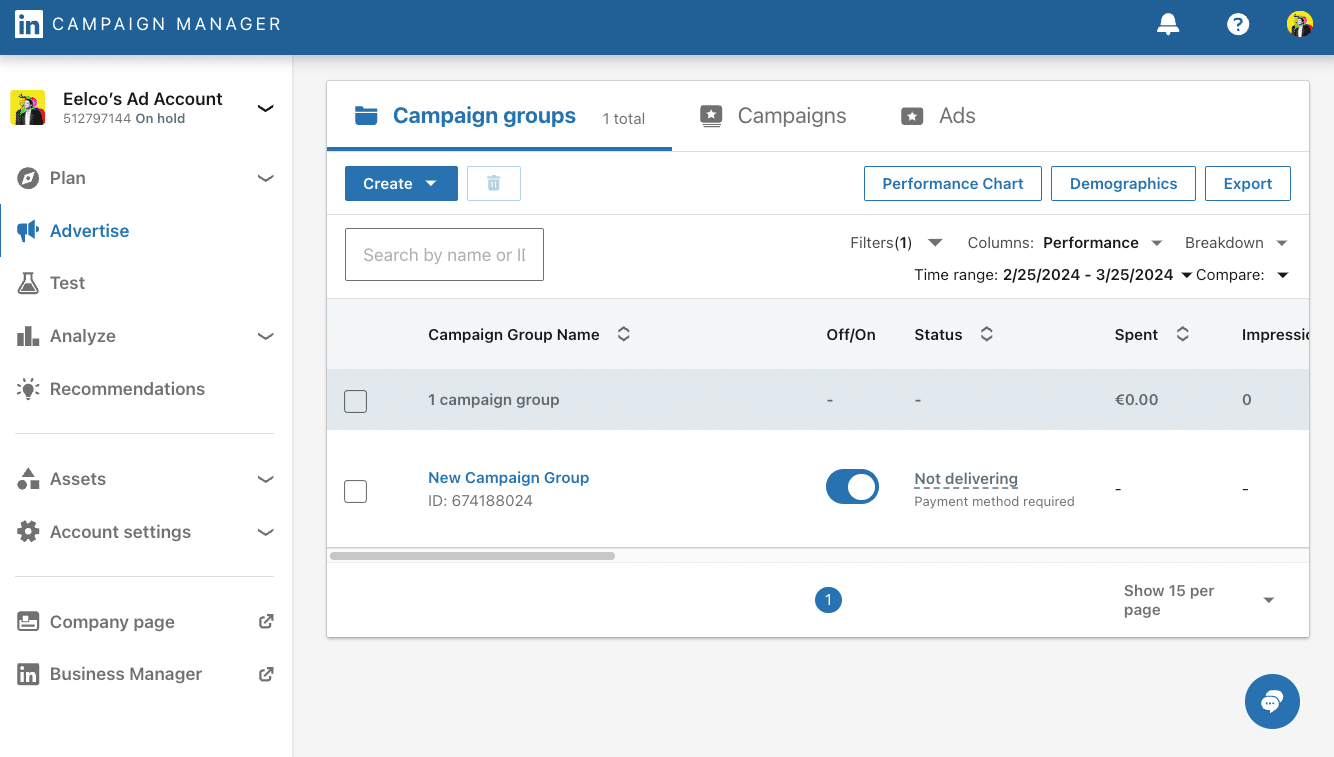Click the trash delete button

click(494, 183)
